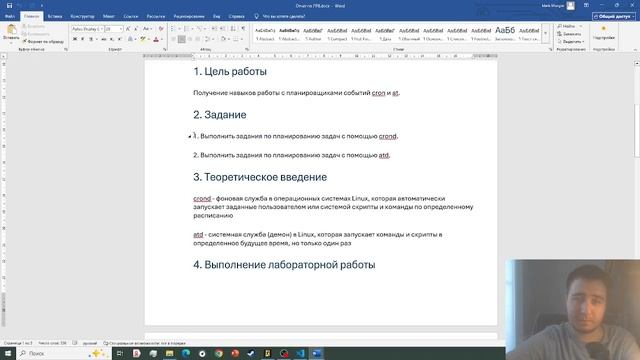
Task: Click the word count in status bar
Action: [52, 343]
